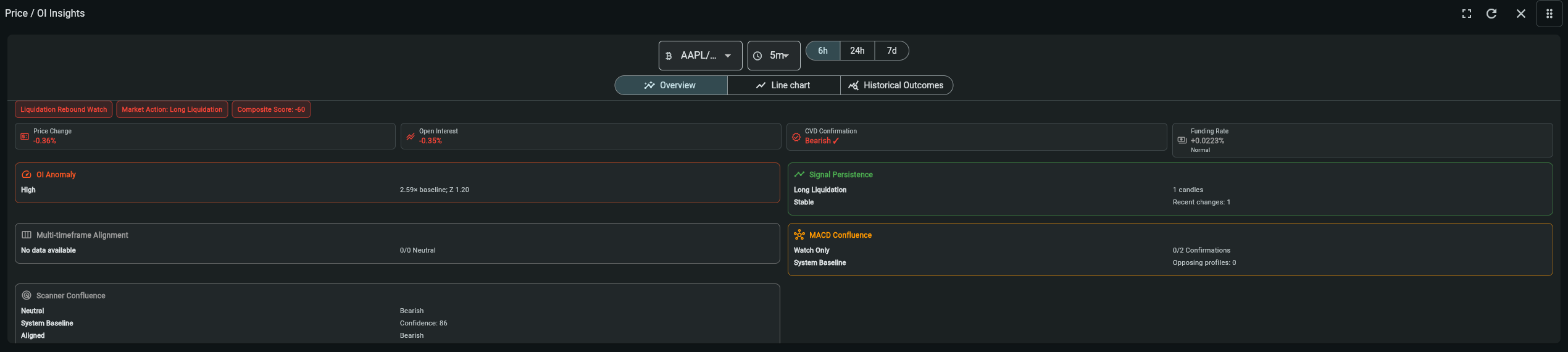Open the grid apps menu icon
Image resolution: width=1568 pixels, height=352 pixels.
click(x=1549, y=14)
